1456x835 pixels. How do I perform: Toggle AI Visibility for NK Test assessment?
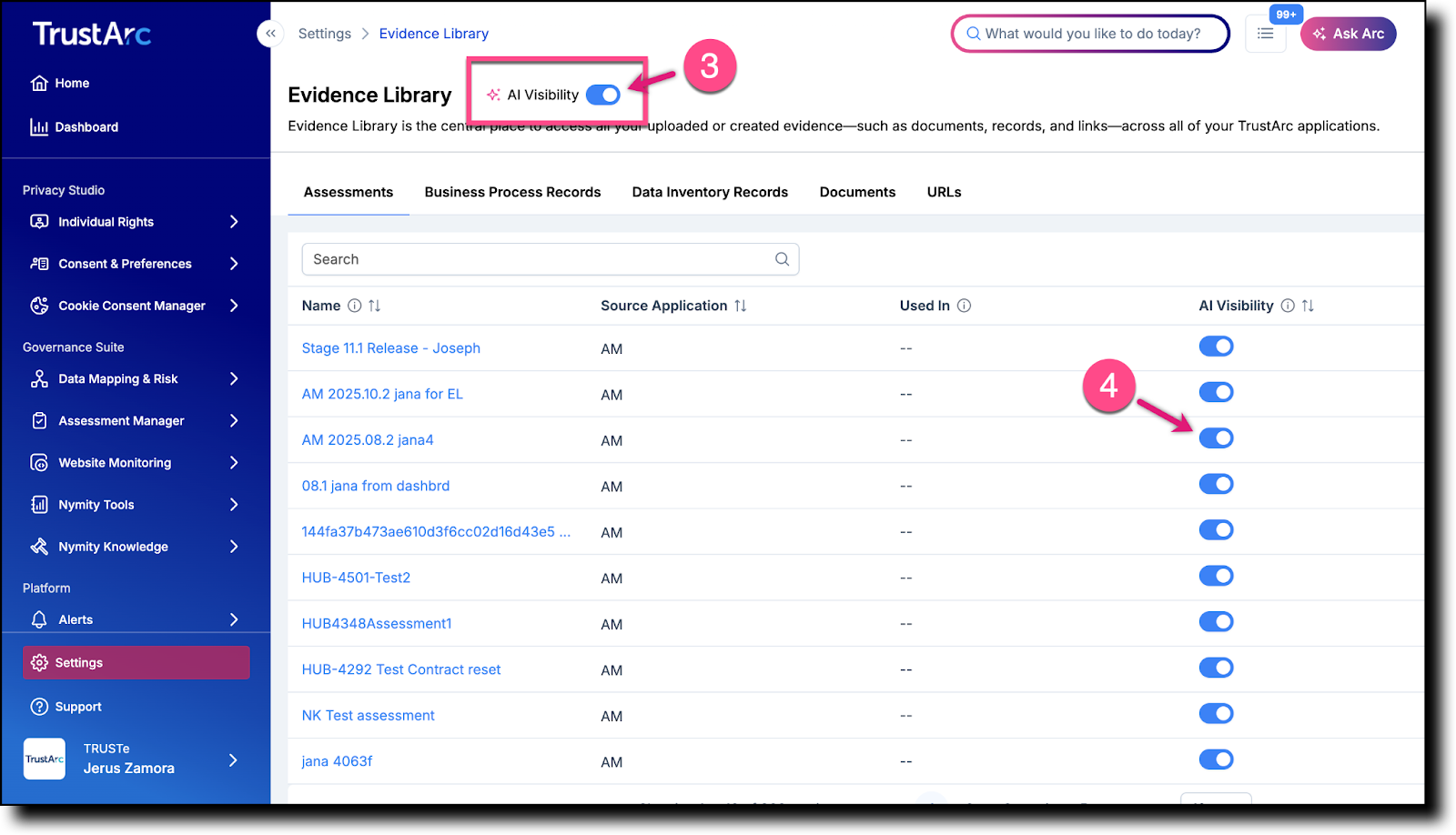point(1216,713)
